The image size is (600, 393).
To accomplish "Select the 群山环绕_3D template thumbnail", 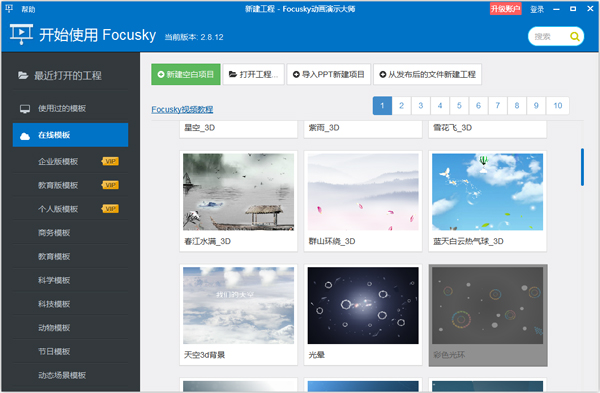I will (363, 192).
